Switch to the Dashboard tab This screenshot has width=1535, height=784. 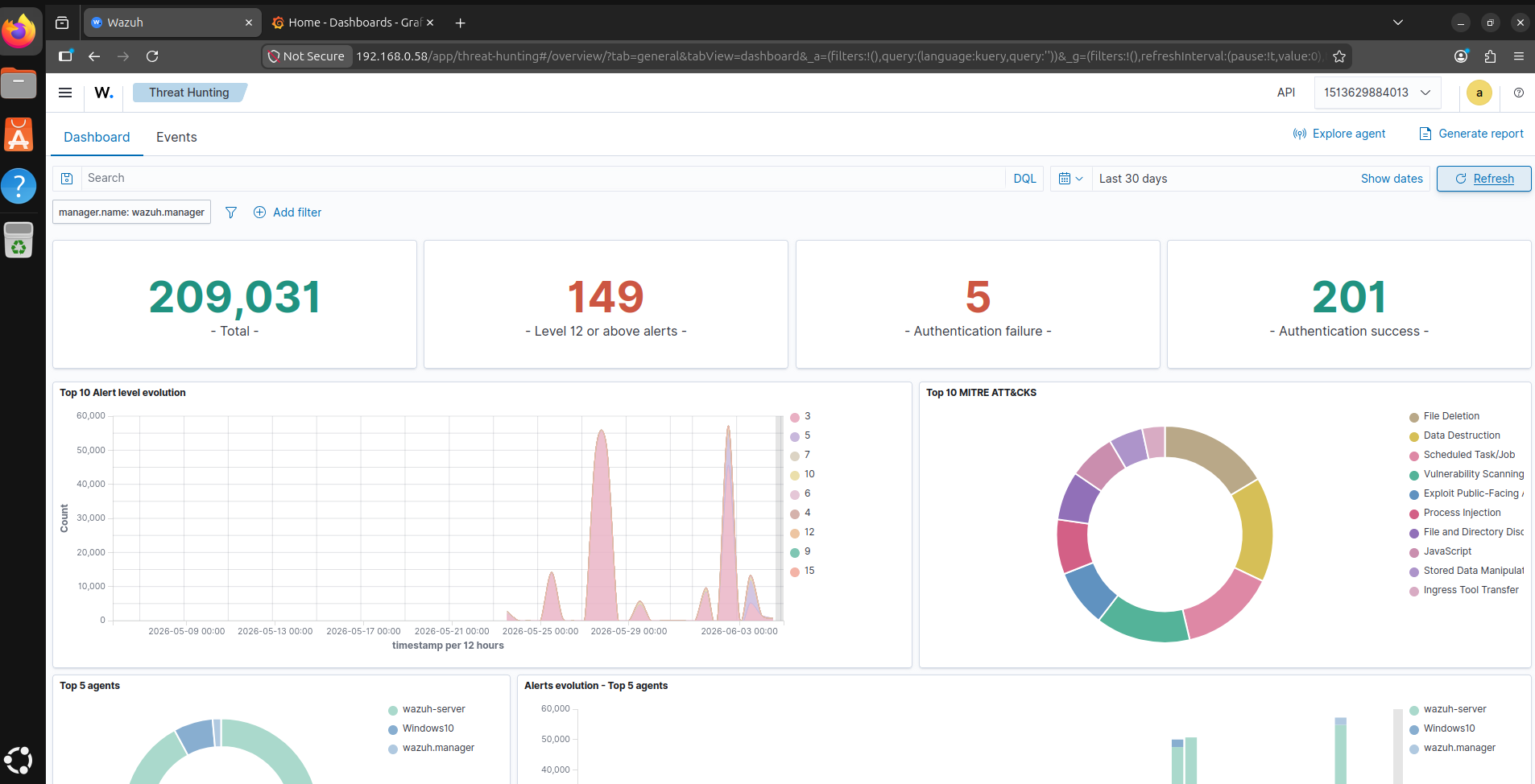coord(97,137)
